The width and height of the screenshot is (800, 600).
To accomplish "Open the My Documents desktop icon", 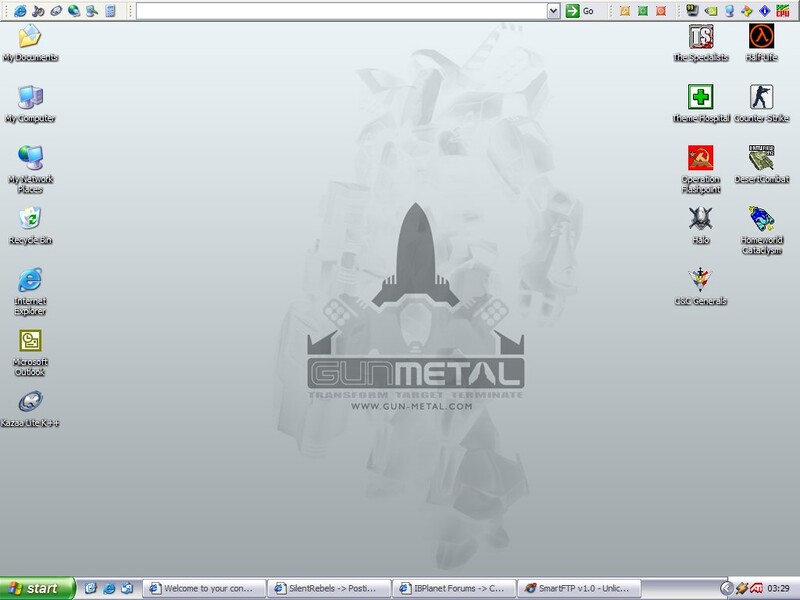I will pos(30,43).
